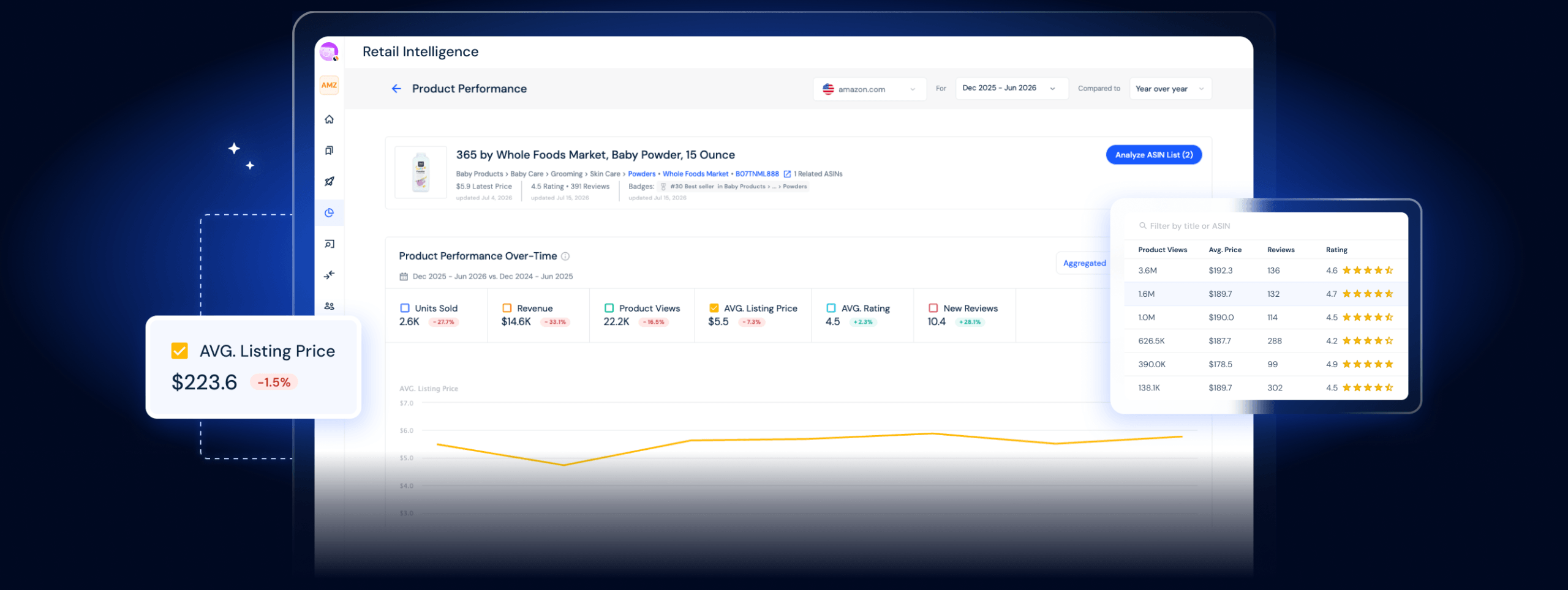Open external link icon beside B07TNML888
Screen dimensions: 1568x590
point(787,174)
